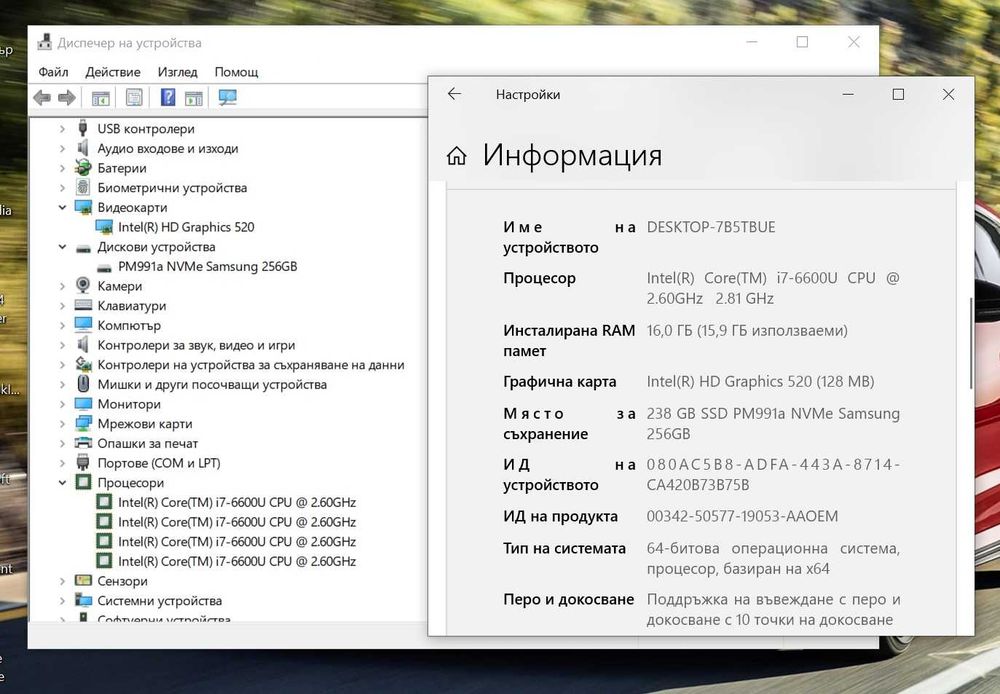Expand the USB контролери node
Viewport: 1000px width, 694px height.
[62, 129]
